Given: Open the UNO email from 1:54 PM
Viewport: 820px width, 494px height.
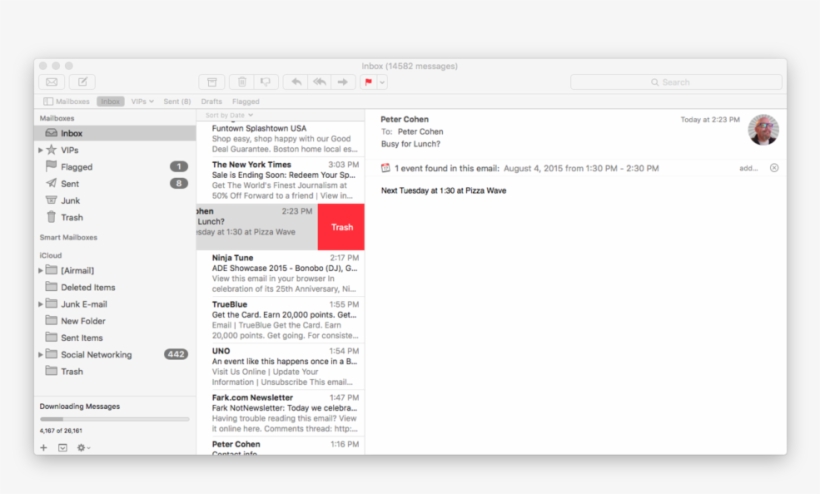Looking at the screenshot, I should tap(281, 366).
